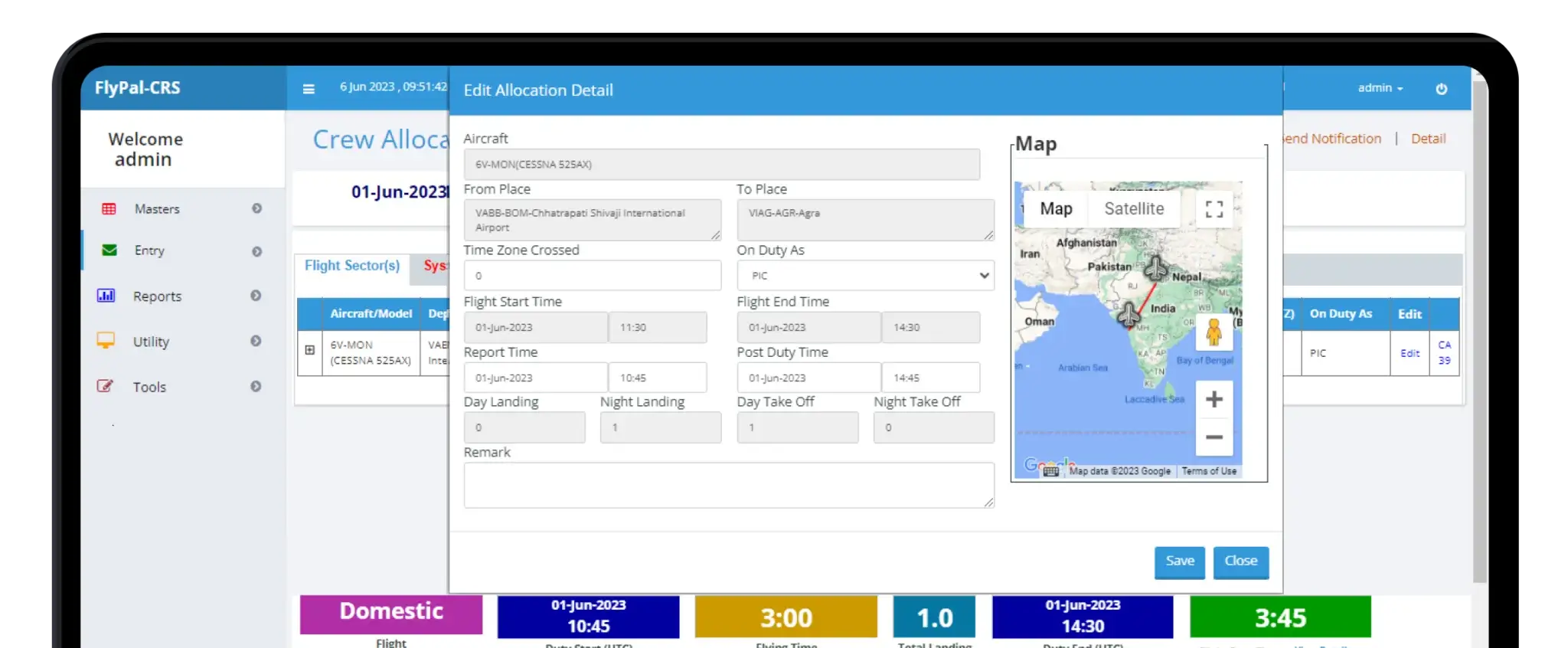
Task: Toggle fullscreen view on the map
Action: [x=1214, y=209]
